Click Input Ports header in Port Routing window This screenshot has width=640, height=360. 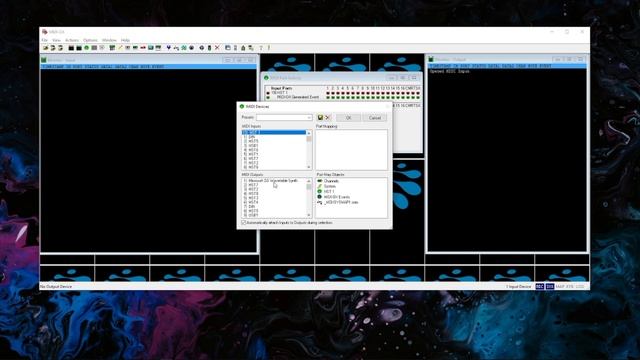(282, 88)
